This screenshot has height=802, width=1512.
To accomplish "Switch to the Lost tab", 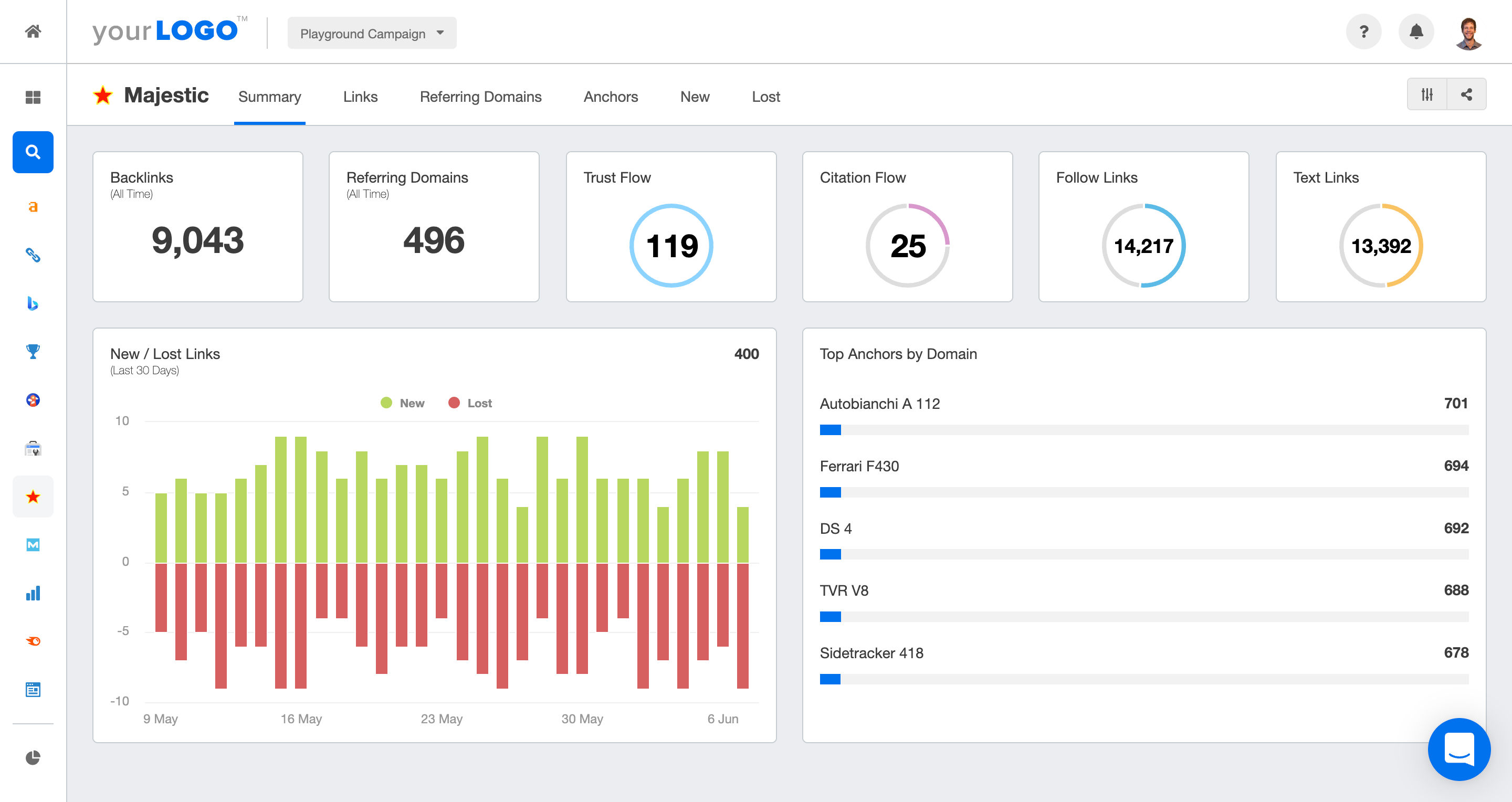I will 765,97.
